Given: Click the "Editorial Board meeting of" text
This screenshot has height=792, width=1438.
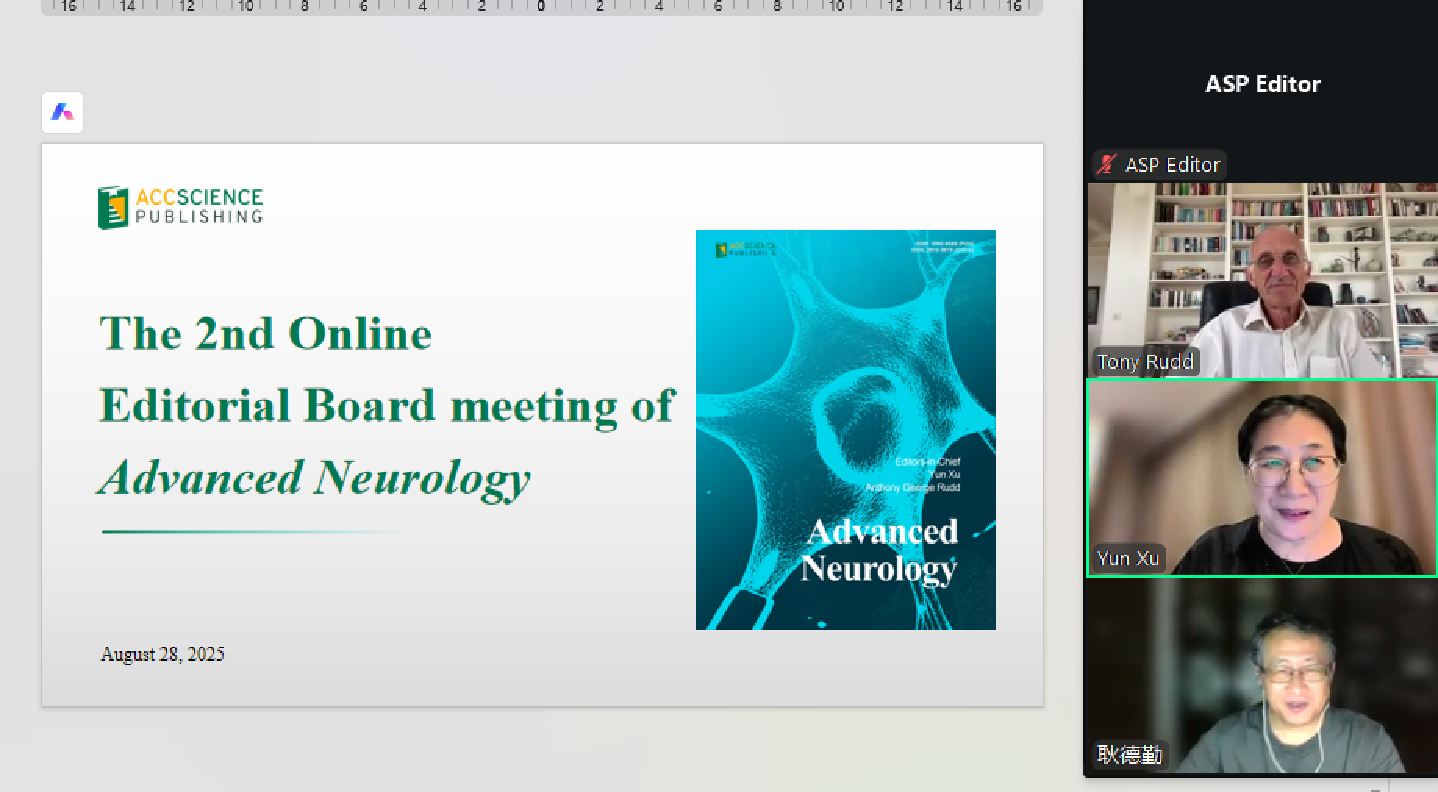Looking at the screenshot, I should pos(387,406).
